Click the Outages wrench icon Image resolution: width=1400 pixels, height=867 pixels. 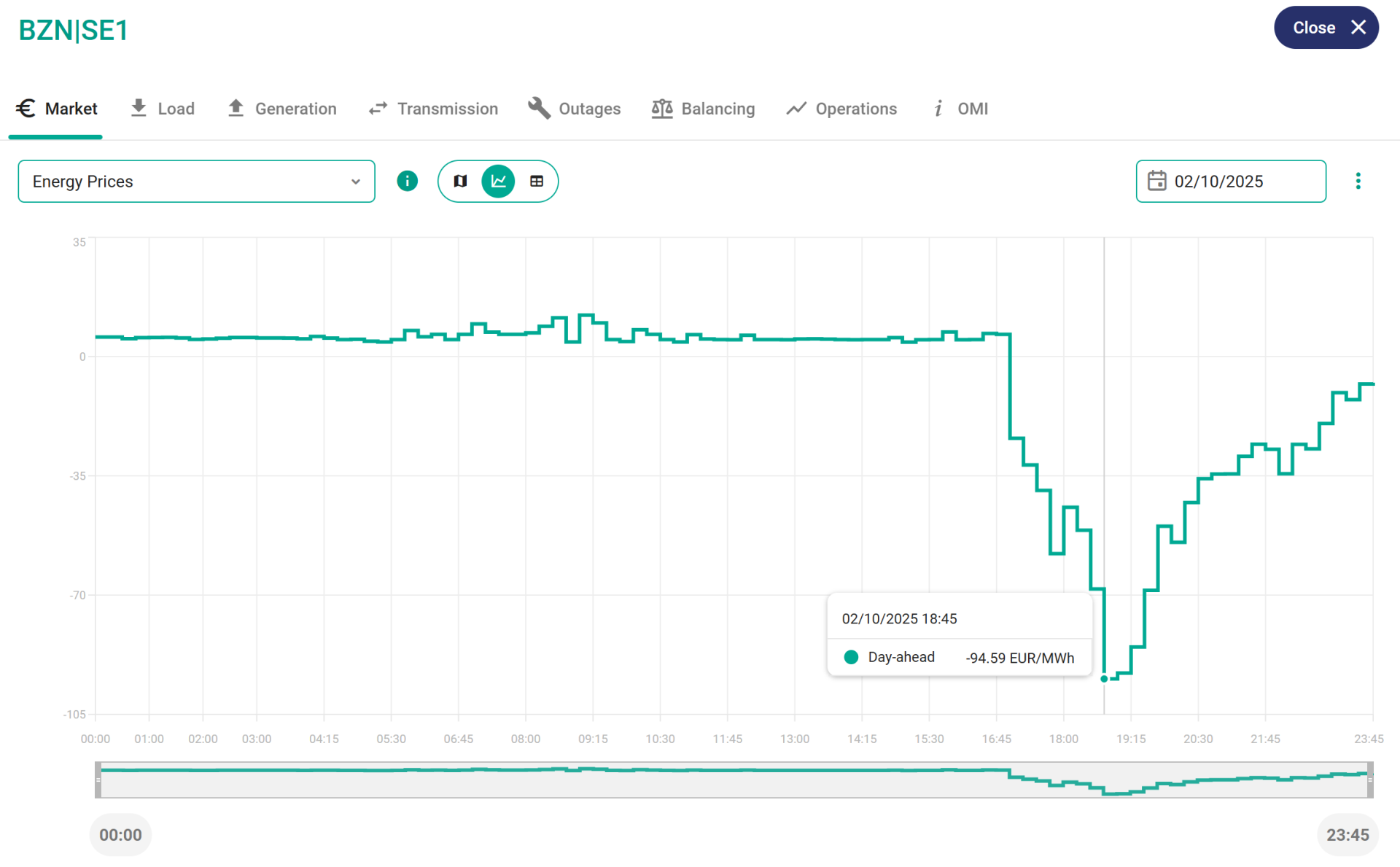539,109
